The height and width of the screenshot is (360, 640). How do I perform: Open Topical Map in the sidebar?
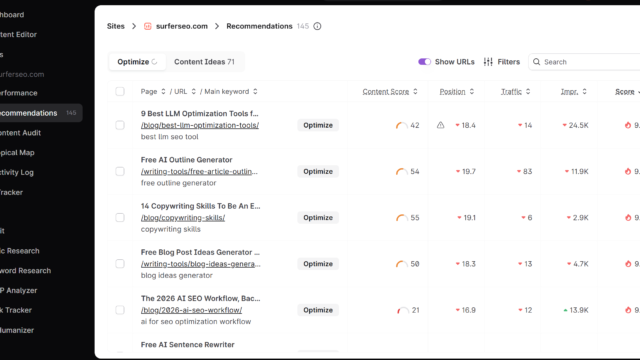point(17,152)
